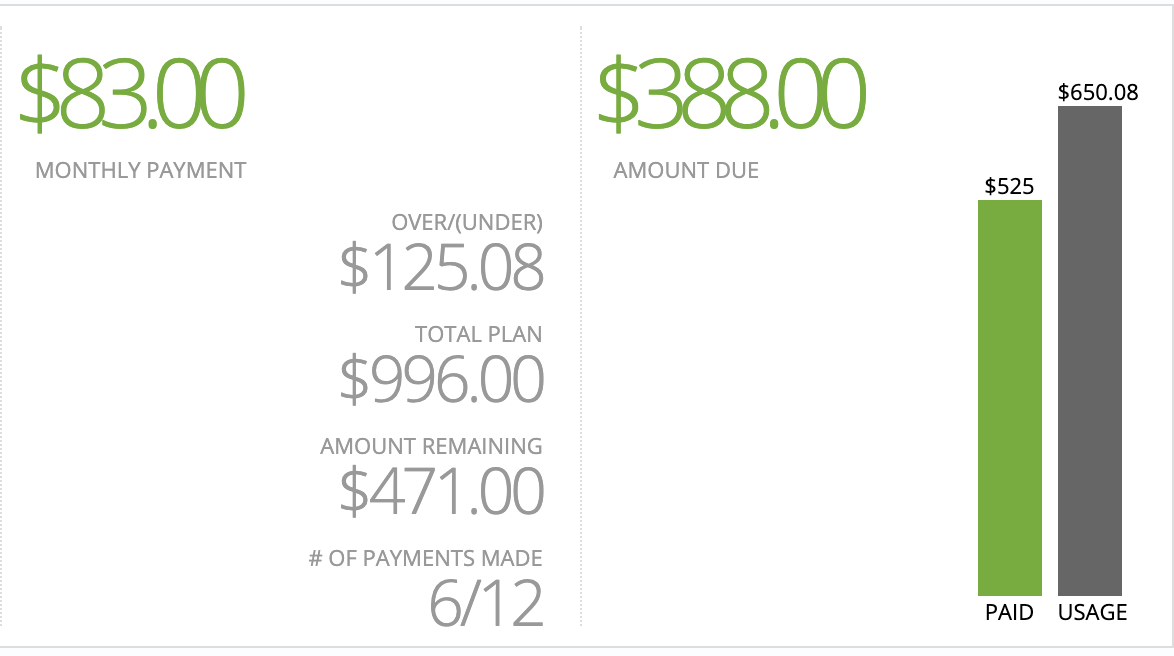Image resolution: width=1174 pixels, height=656 pixels.
Task: Click the PAID axis label
Action: 1009,613
